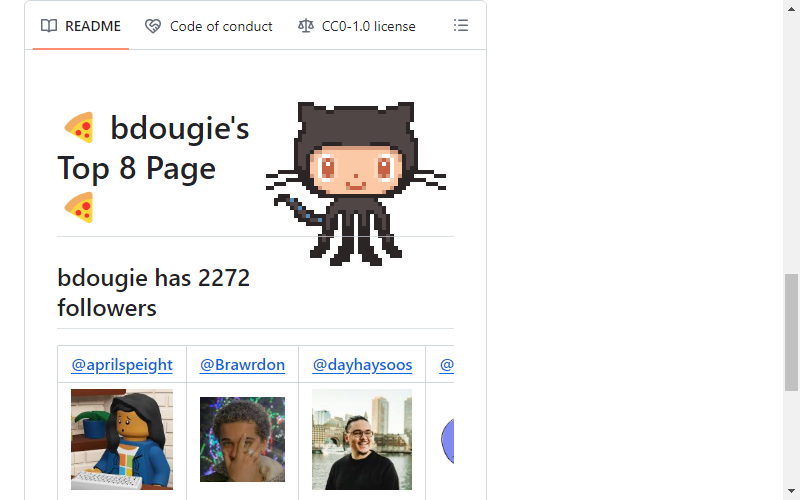Open the CC0-1.0 license tab
Screen dimensions: 800x500
point(357,26)
